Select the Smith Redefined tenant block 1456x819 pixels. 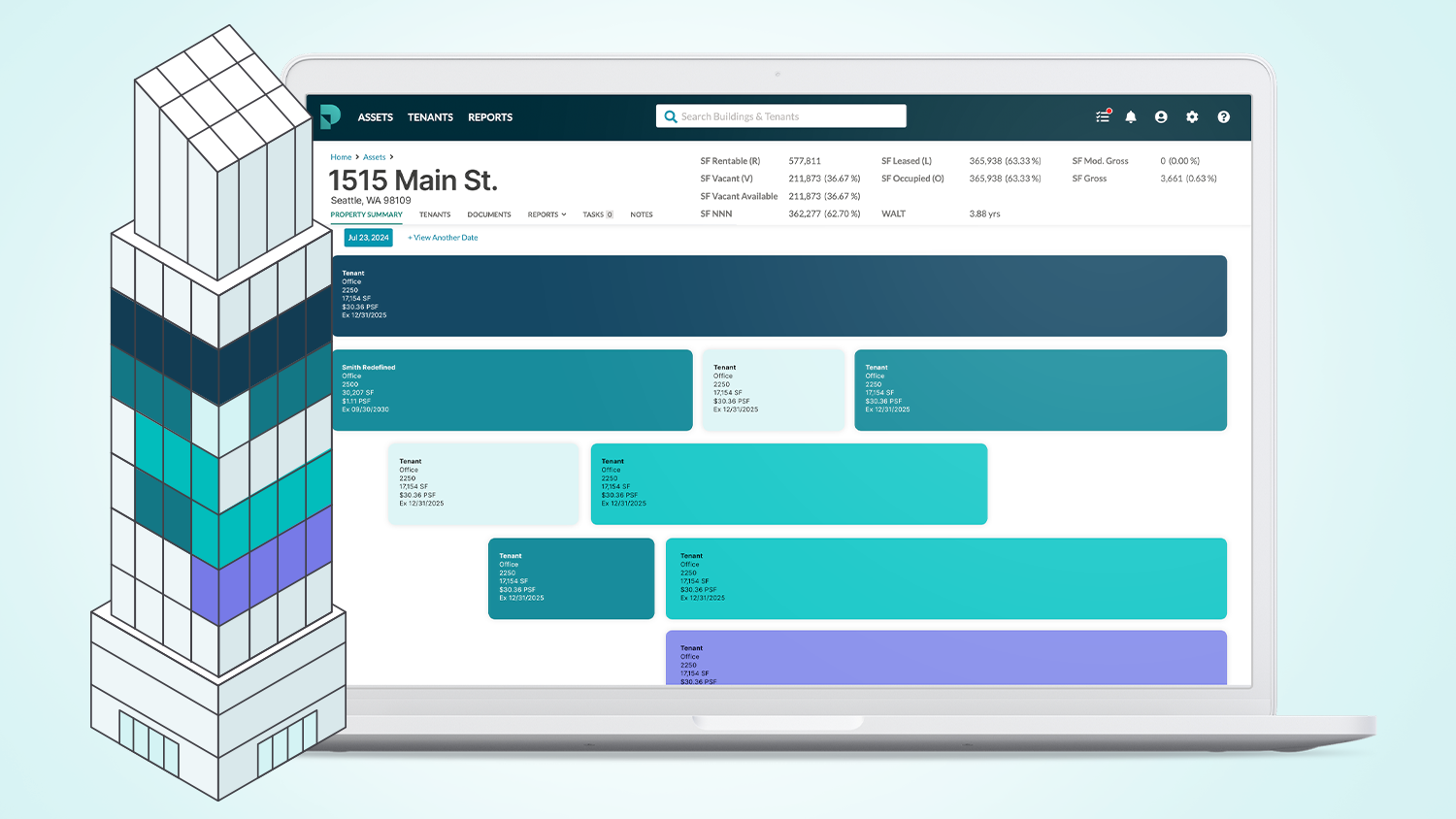click(512, 389)
